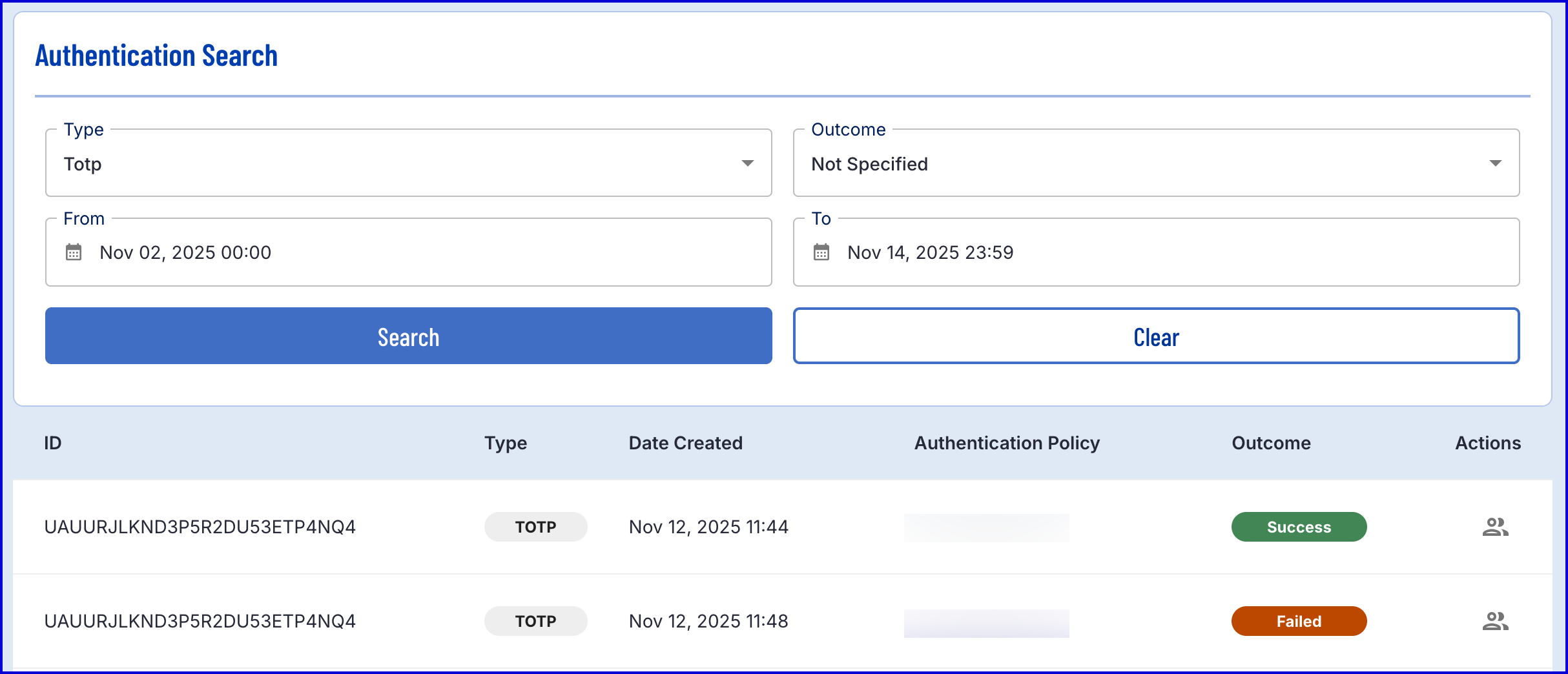Screen dimensions: 1568x674
Task: Click the Success outcome badge
Action: 1299,527
